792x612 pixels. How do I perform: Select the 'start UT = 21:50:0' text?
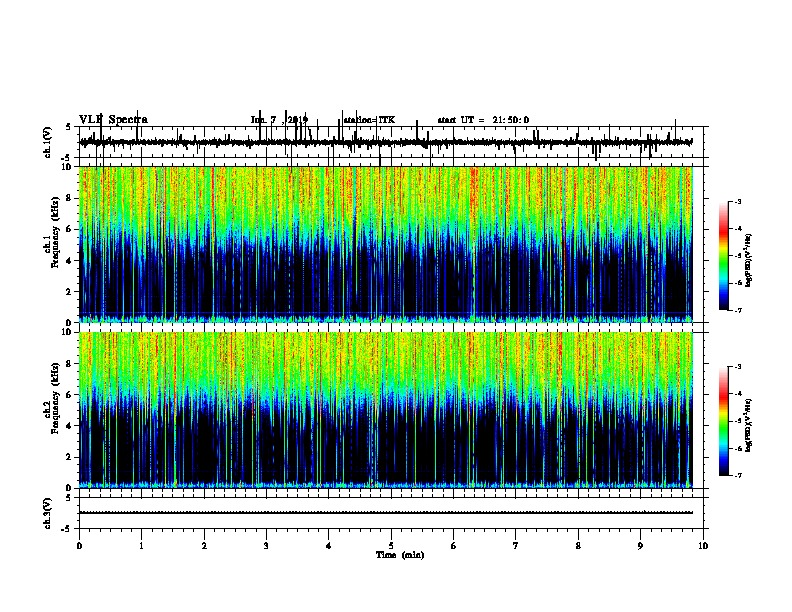click(483, 120)
